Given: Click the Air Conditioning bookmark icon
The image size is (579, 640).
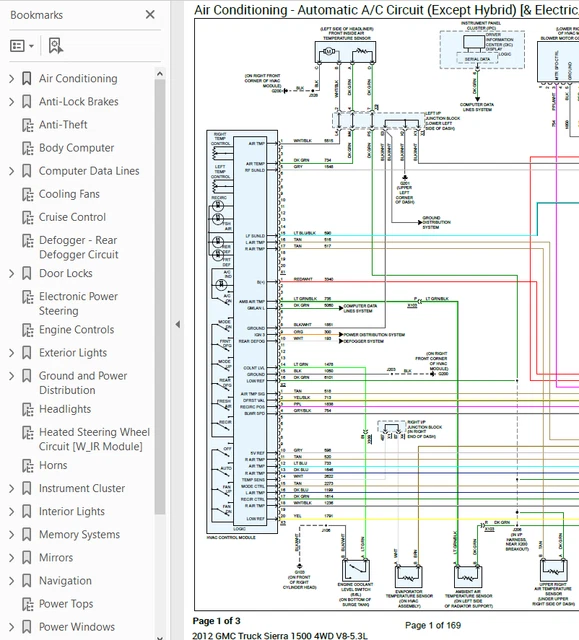Looking at the screenshot, I should click(27, 78).
